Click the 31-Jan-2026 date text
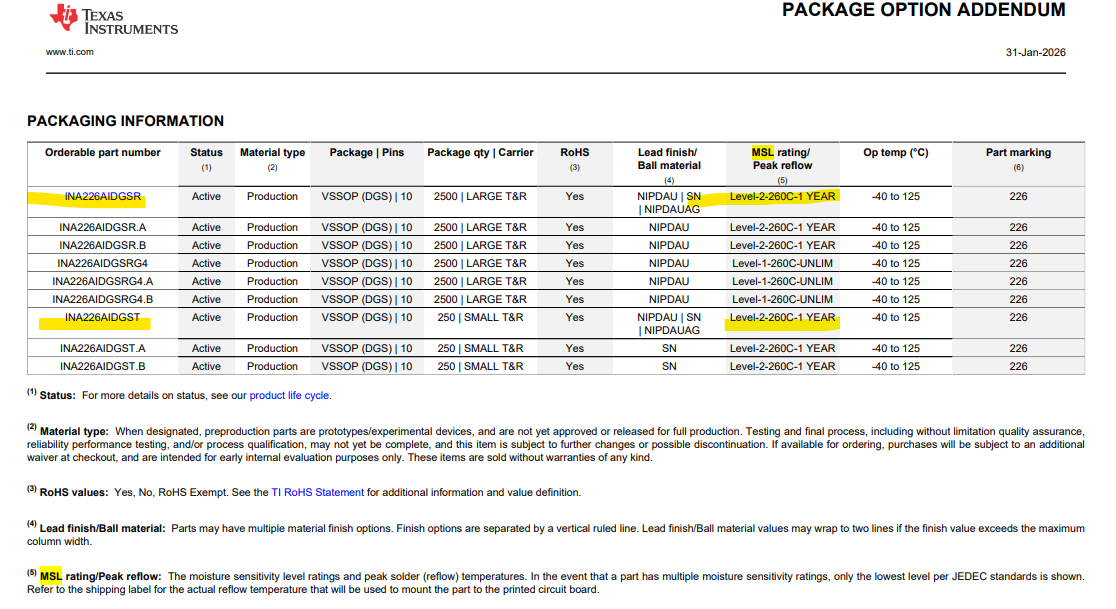Image resolution: width=1116 pixels, height=609 pixels. 1036,53
